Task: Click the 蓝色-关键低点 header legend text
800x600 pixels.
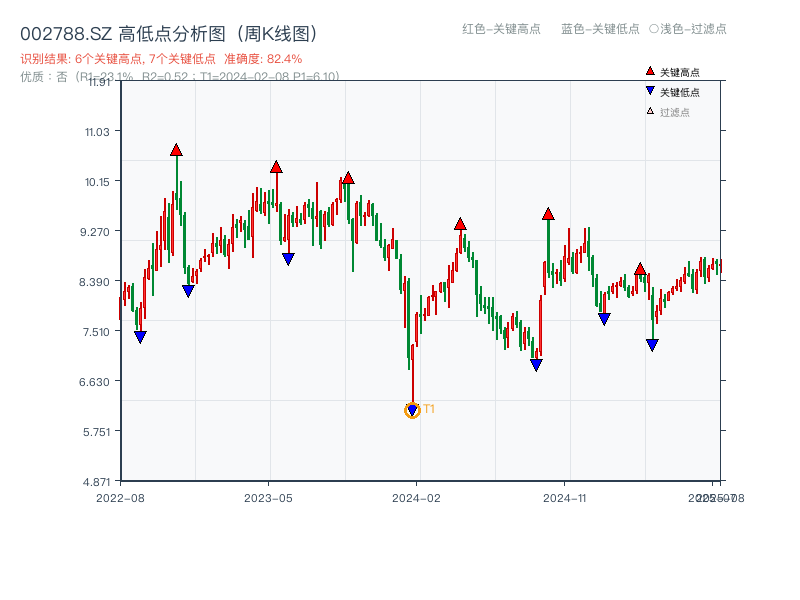Action: click(600, 29)
